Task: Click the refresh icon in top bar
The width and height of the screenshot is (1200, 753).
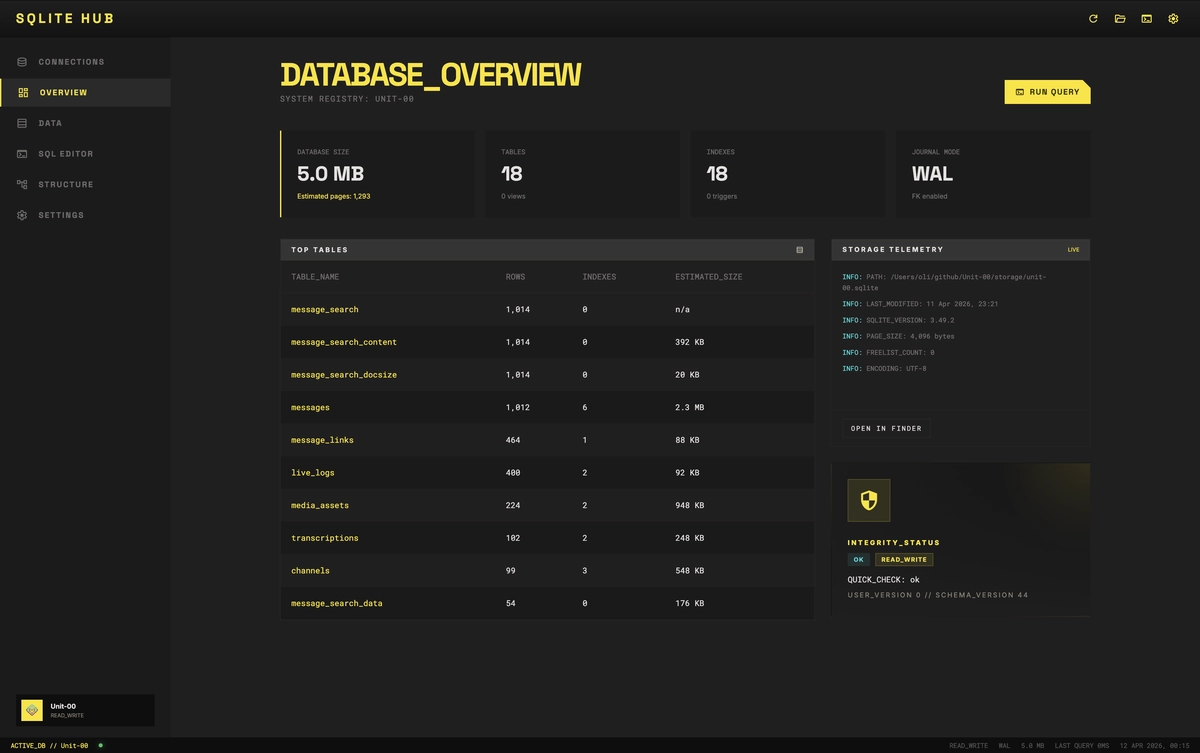Action: (x=1093, y=19)
